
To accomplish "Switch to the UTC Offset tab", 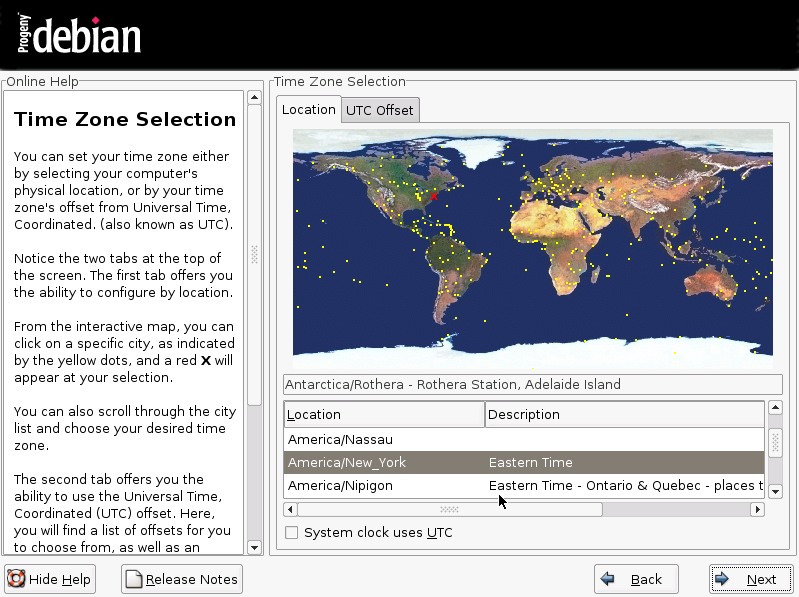I will [379, 110].
